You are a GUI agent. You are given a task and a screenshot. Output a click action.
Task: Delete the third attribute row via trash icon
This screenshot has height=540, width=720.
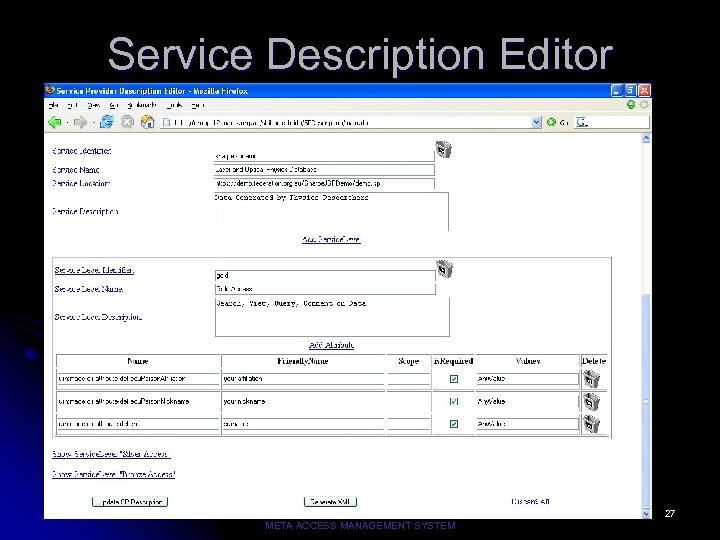tap(591, 424)
